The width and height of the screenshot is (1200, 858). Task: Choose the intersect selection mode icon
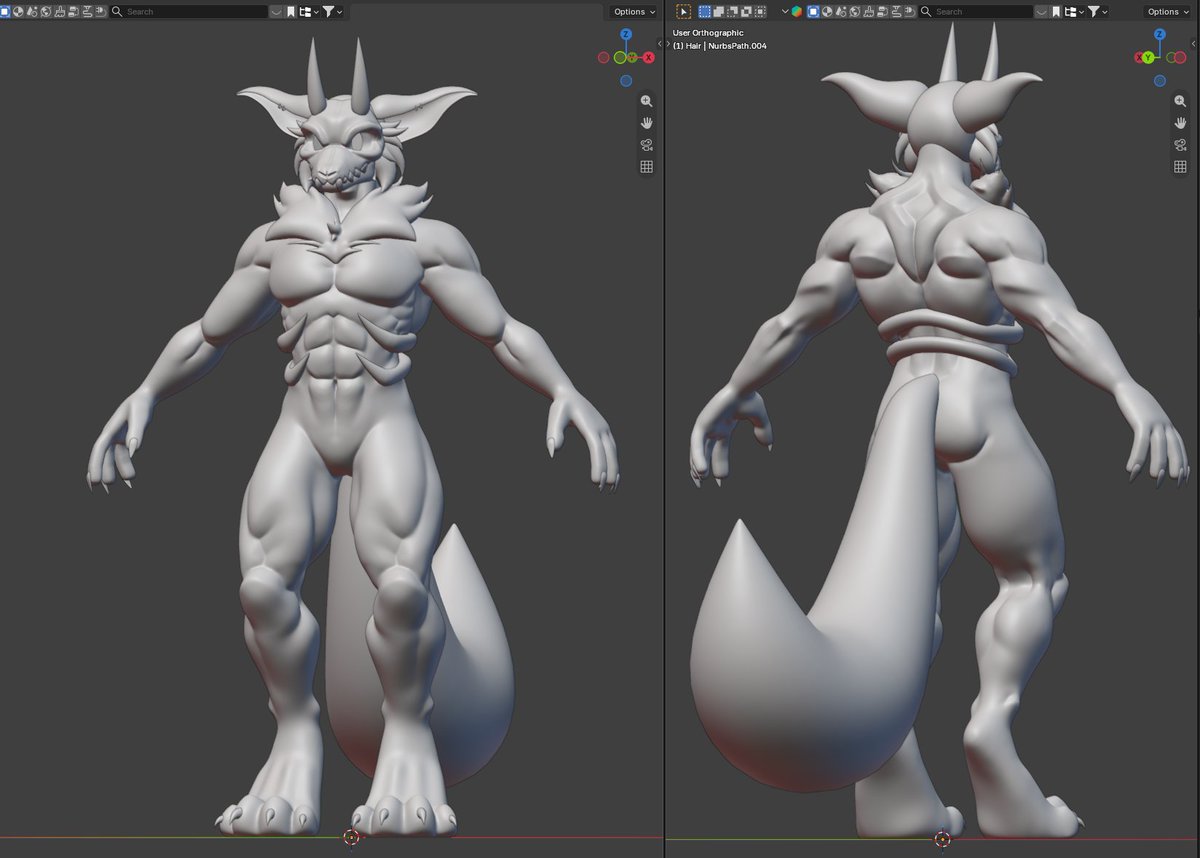[760, 11]
